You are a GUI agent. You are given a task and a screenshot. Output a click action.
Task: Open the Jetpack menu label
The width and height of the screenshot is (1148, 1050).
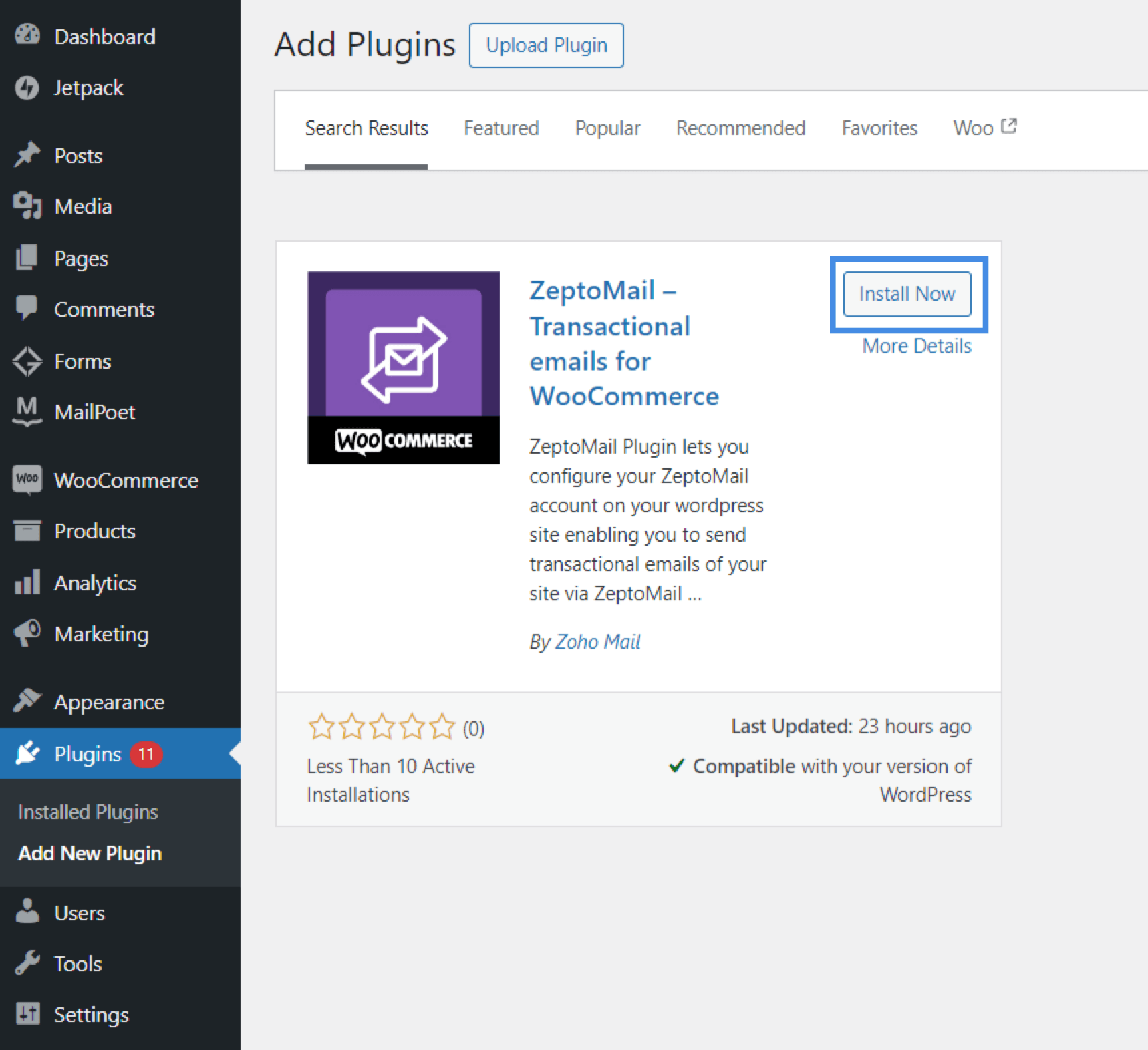tap(89, 87)
